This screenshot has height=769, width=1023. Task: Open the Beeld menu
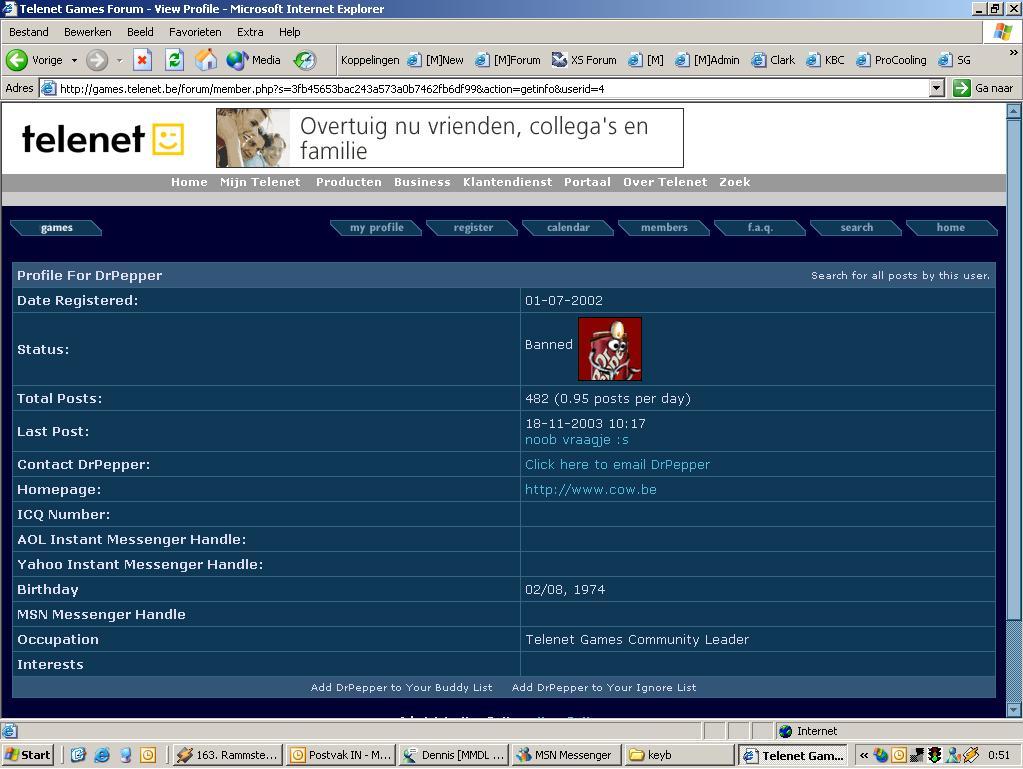click(140, 32)
